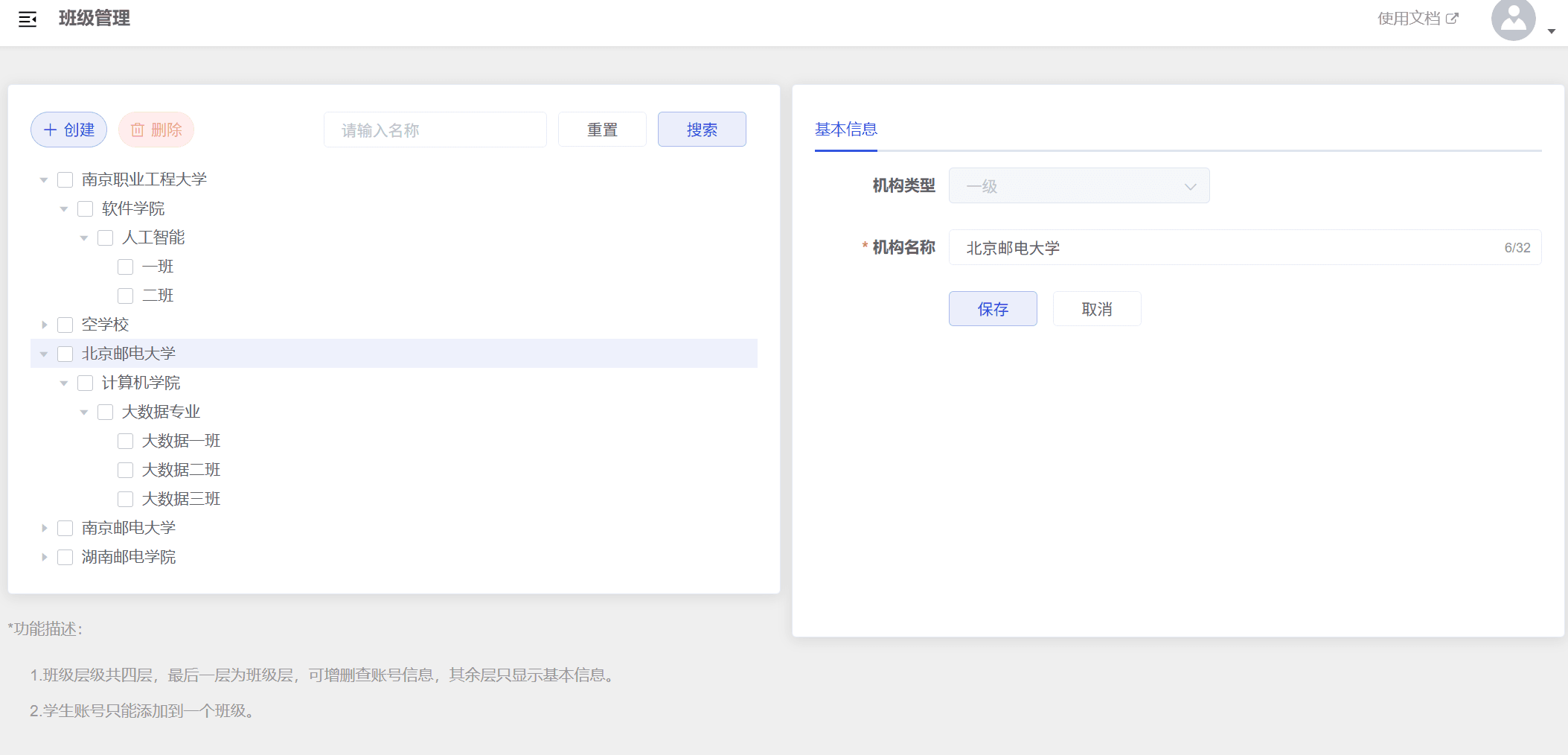Collapse the 计算机学院 tree node

(64, 383)
